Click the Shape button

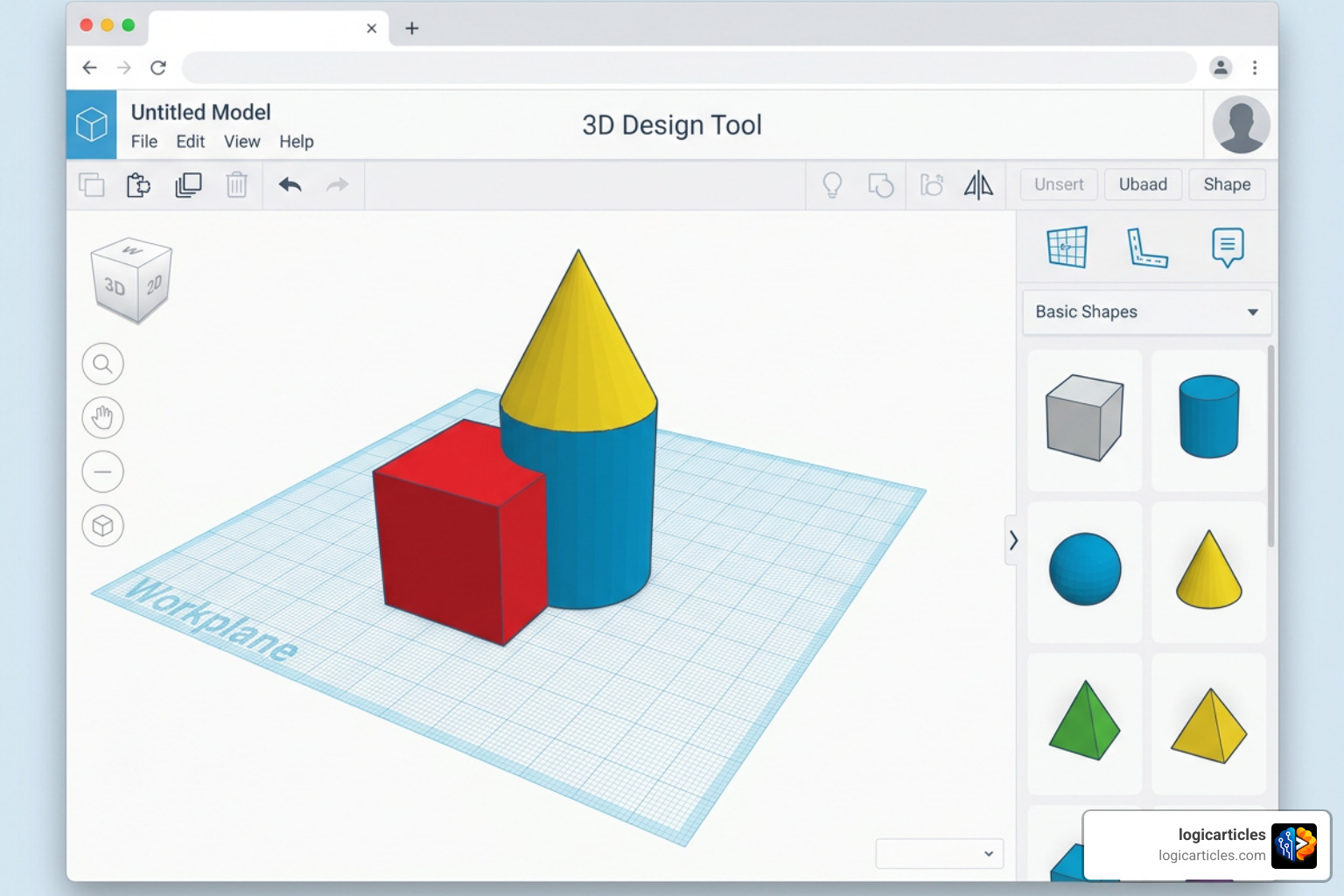(1227, 185)
